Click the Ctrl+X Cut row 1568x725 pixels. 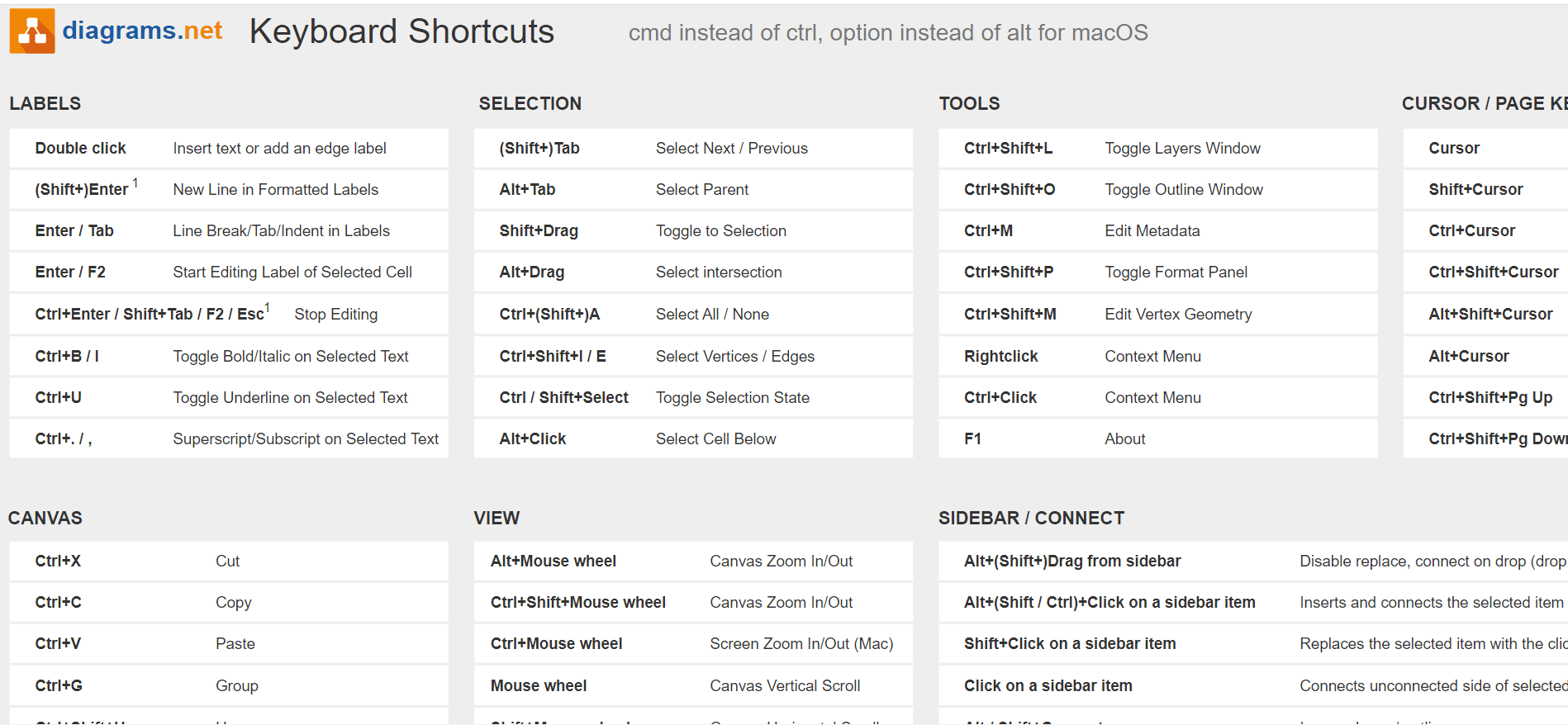228,562
